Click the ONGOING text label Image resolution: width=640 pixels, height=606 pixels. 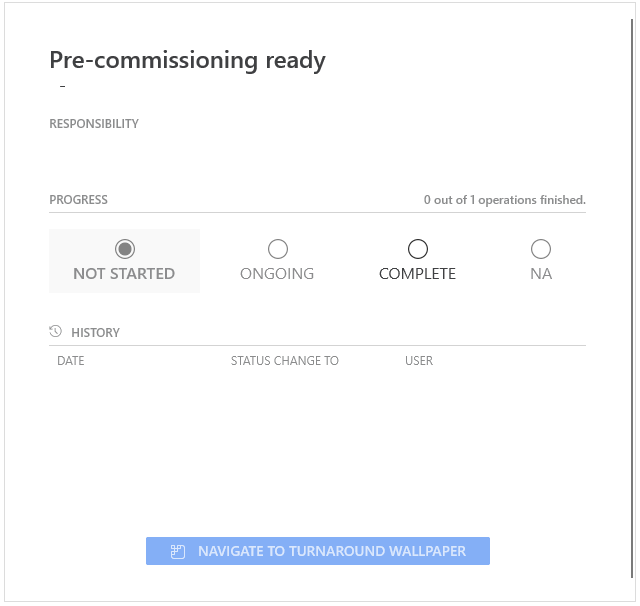tap(277, 274)
